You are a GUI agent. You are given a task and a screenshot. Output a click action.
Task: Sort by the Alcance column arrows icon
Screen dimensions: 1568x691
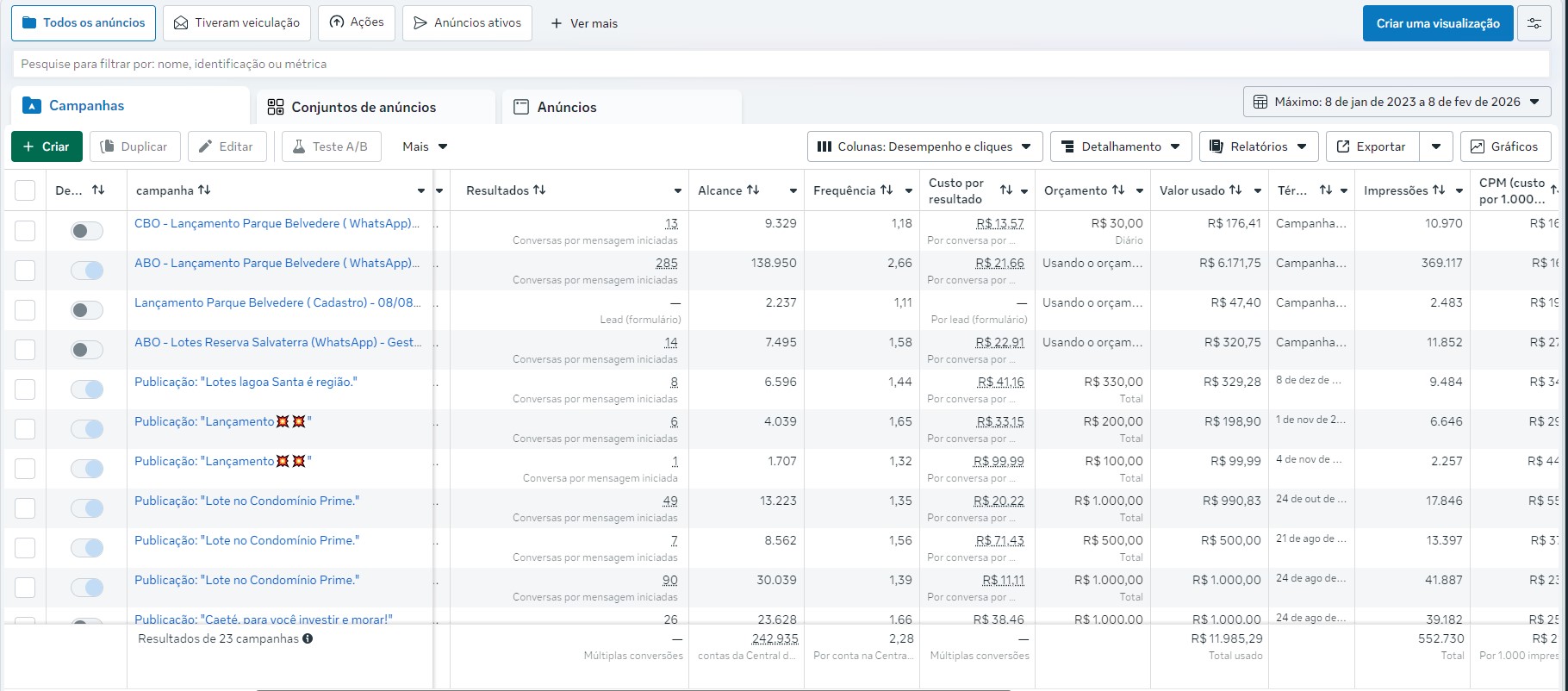753,190
